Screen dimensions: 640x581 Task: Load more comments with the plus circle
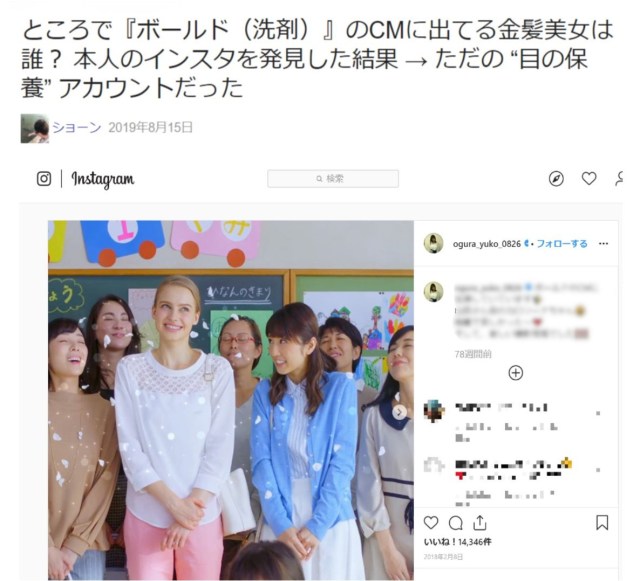[516, 373]
